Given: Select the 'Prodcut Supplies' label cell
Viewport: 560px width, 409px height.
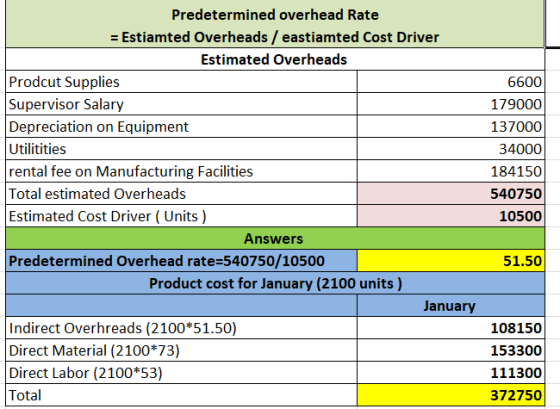Looking at the screenshot, I should pyautogui.click(x=181, y=81).
